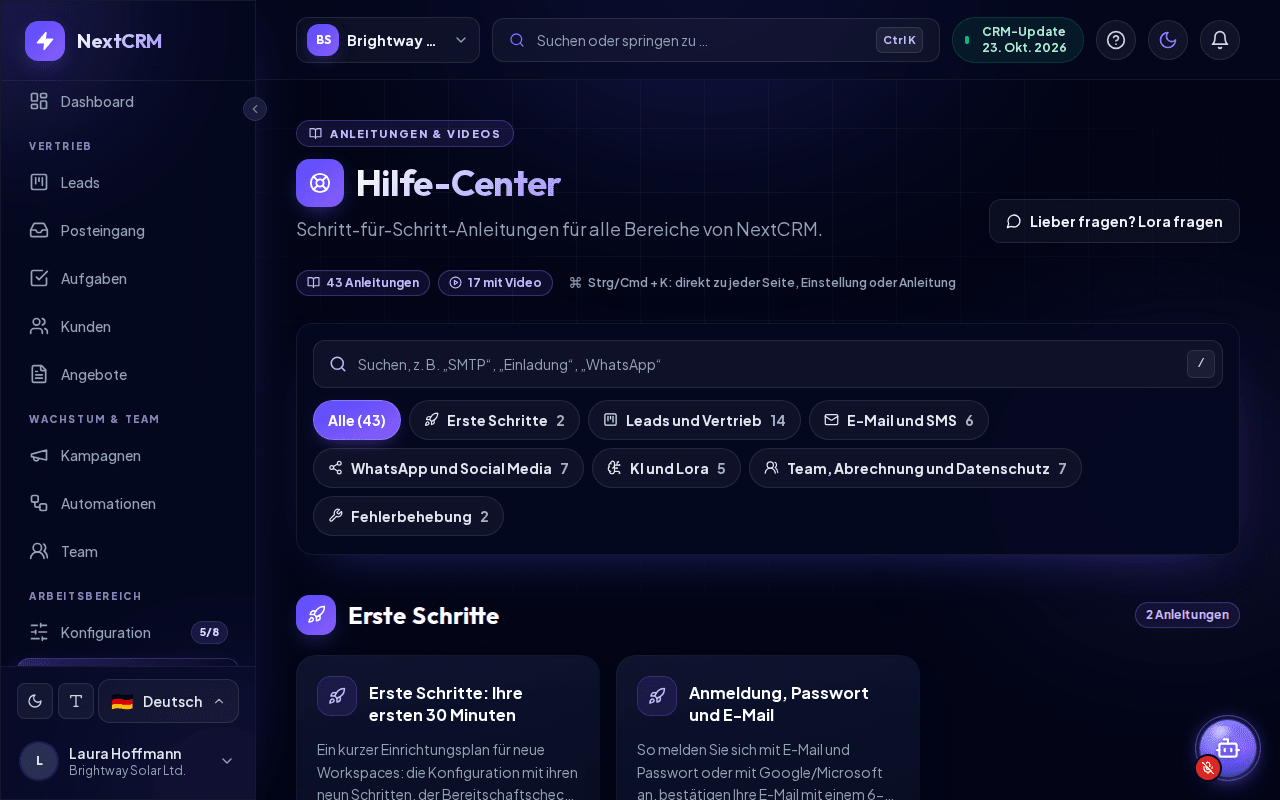
Task: Open the CRM-Update 23. Okt. 2026 badge
Action: 1018,40
